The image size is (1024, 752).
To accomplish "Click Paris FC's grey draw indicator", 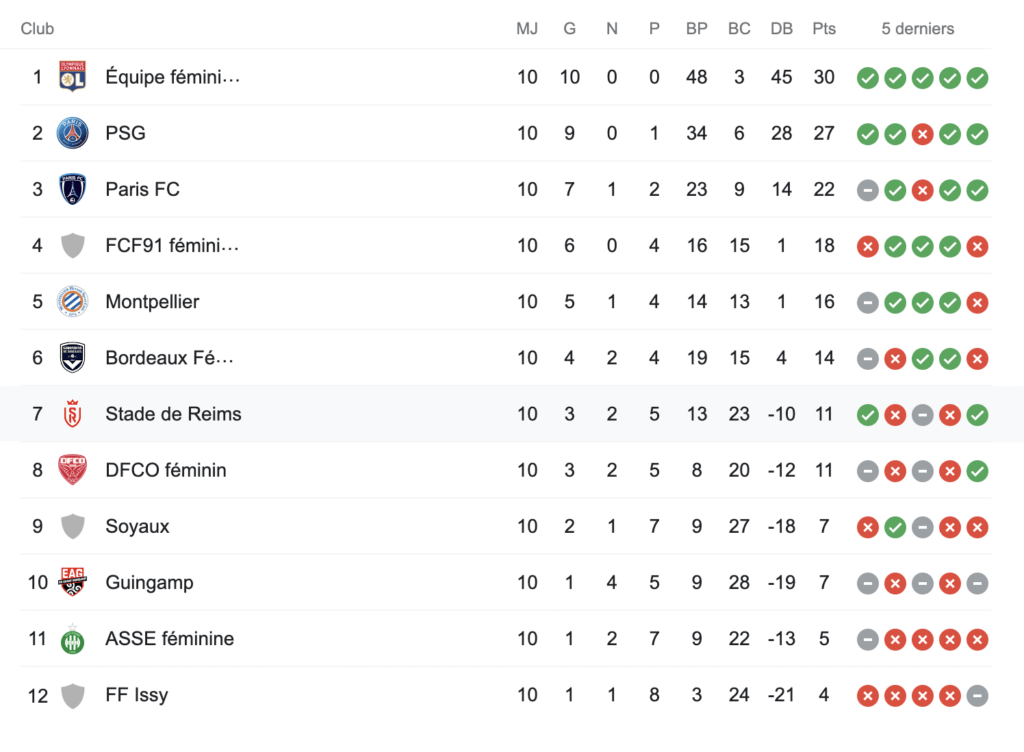I will click(868, 189).
